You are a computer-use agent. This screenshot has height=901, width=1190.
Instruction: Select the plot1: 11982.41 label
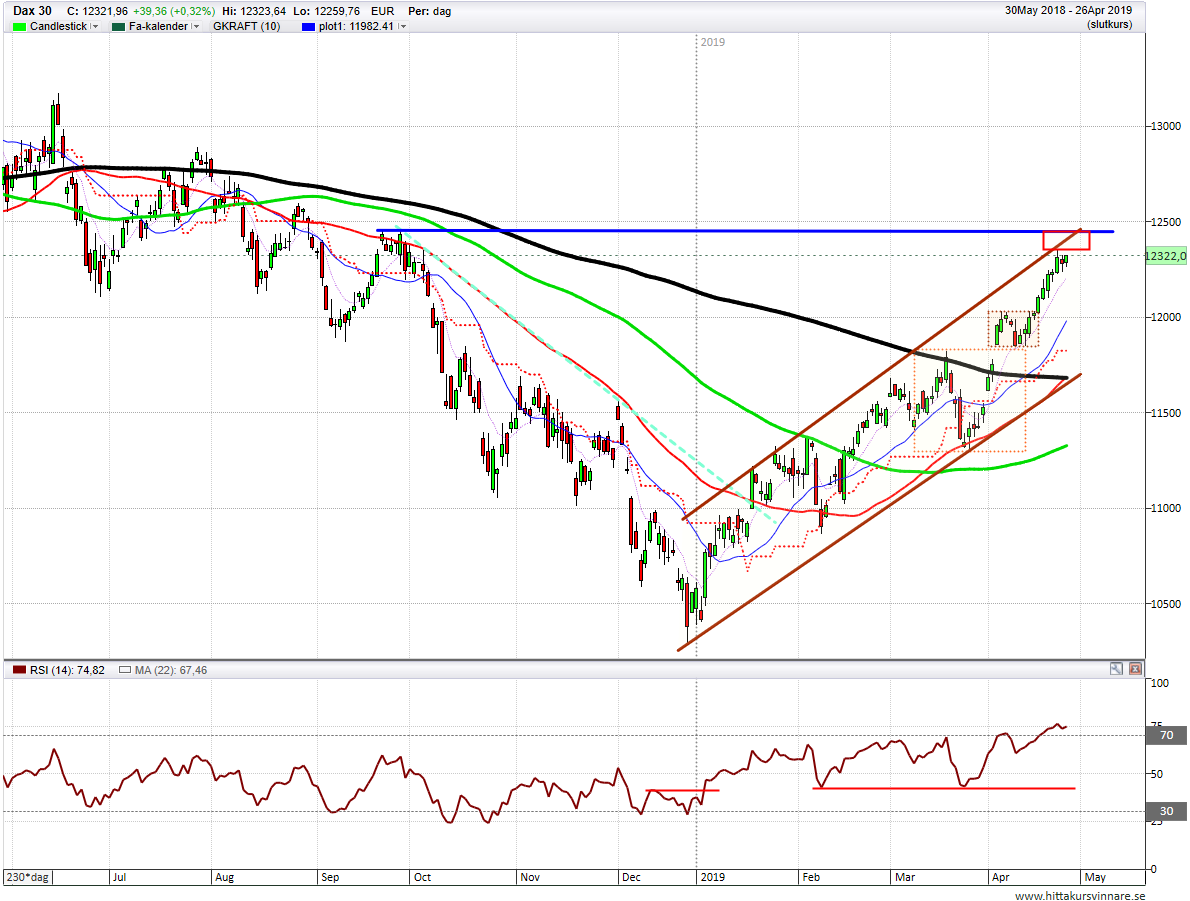click(x=356, y=27)
